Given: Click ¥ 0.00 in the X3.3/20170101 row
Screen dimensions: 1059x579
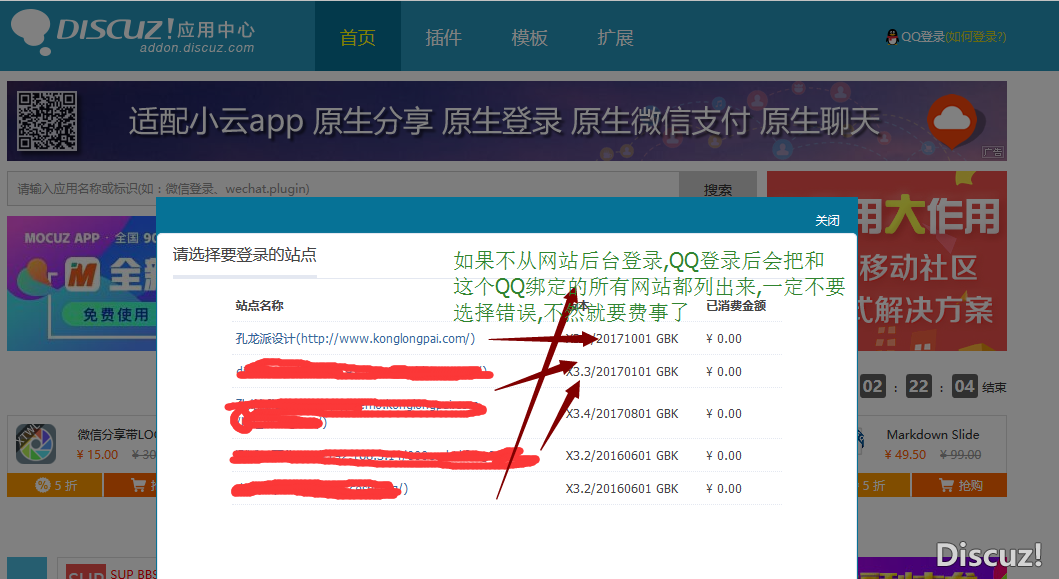Looking at the screenshot, I should click(723, 372).
